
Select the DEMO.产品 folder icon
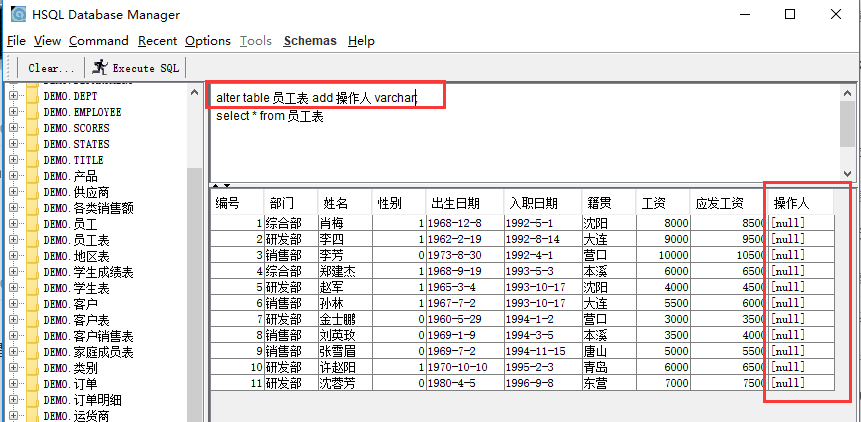click(33, 176)
